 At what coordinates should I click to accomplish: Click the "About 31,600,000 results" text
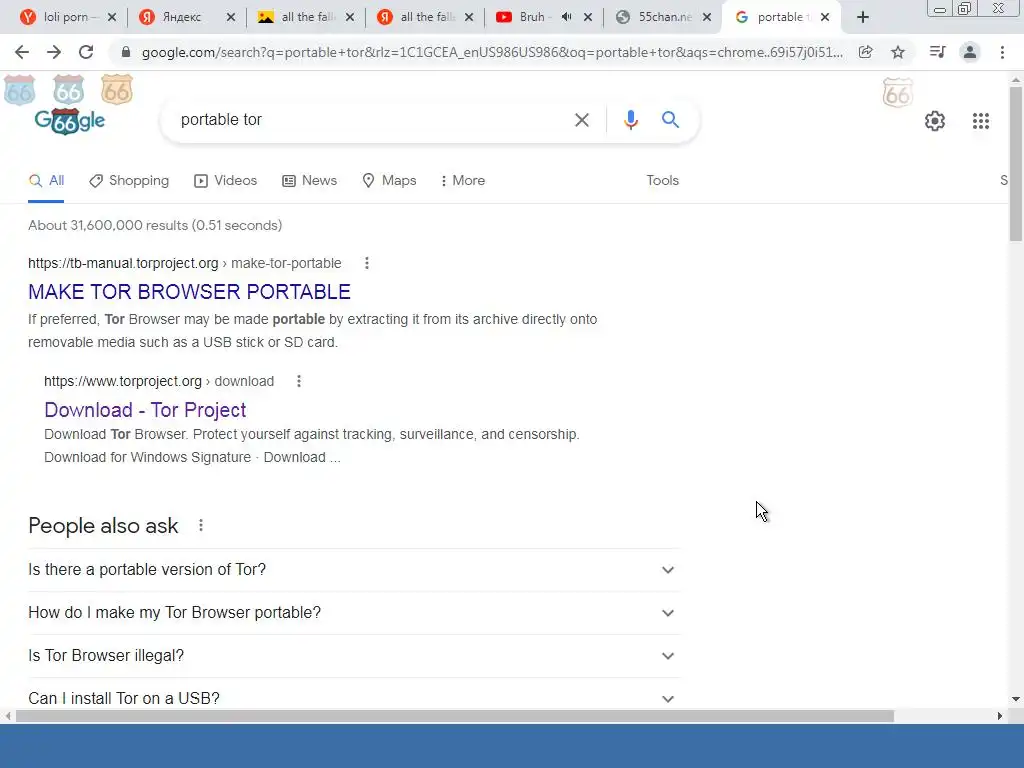(x=108, y=225)
